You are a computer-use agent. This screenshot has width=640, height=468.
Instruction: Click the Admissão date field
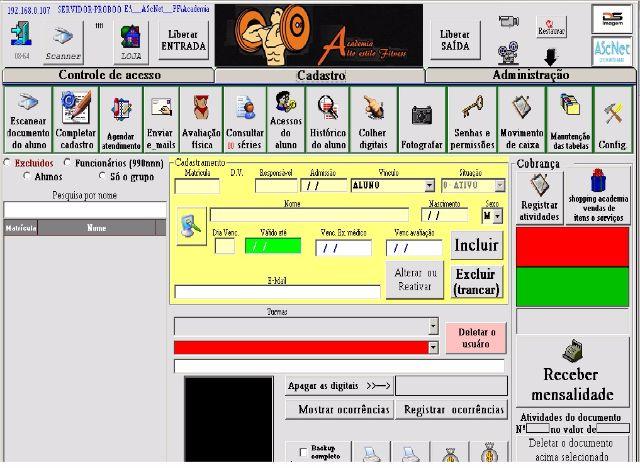pos(324,186)
